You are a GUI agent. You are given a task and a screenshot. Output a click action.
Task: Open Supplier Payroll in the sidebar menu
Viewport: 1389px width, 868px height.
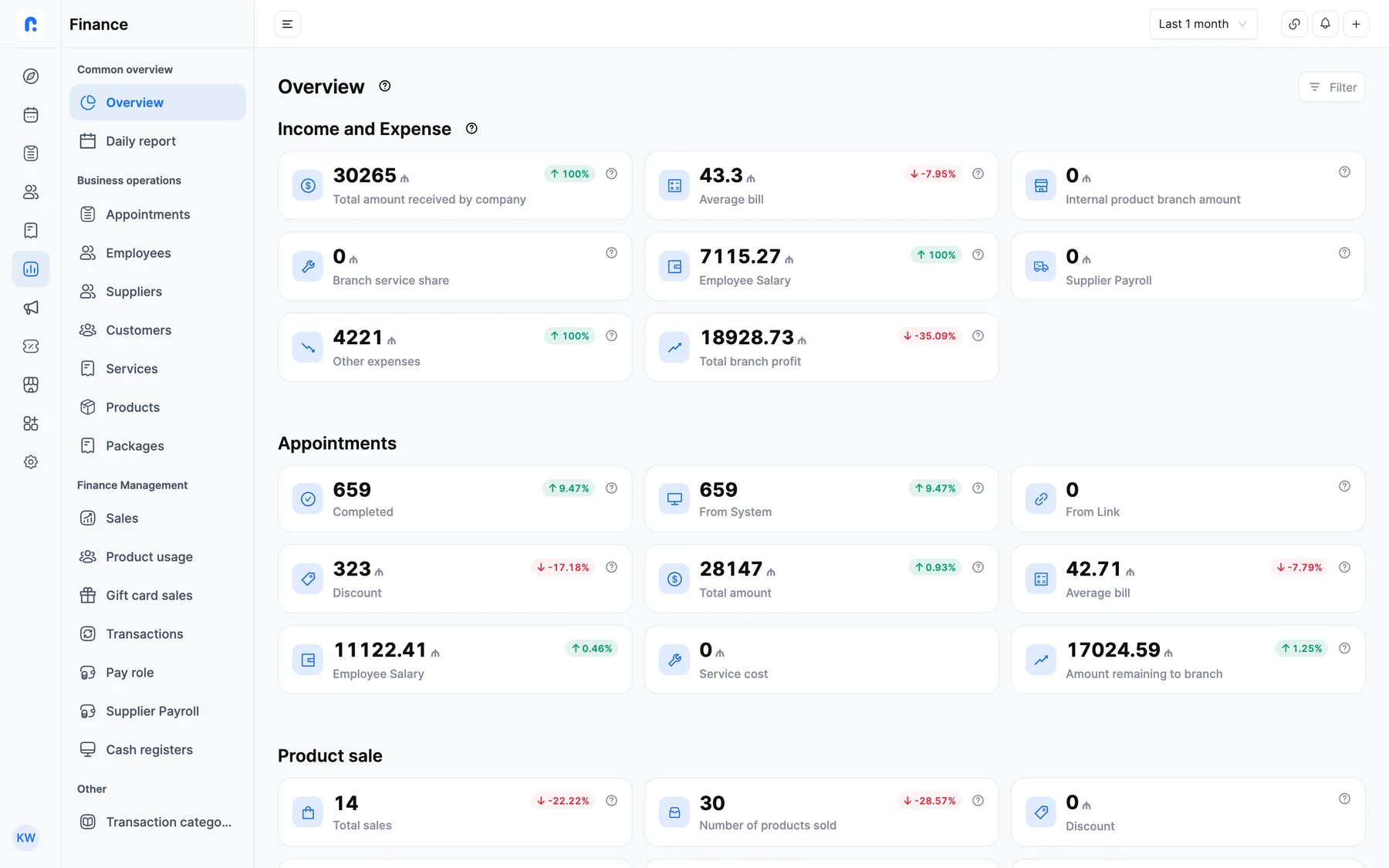(157, 711)
